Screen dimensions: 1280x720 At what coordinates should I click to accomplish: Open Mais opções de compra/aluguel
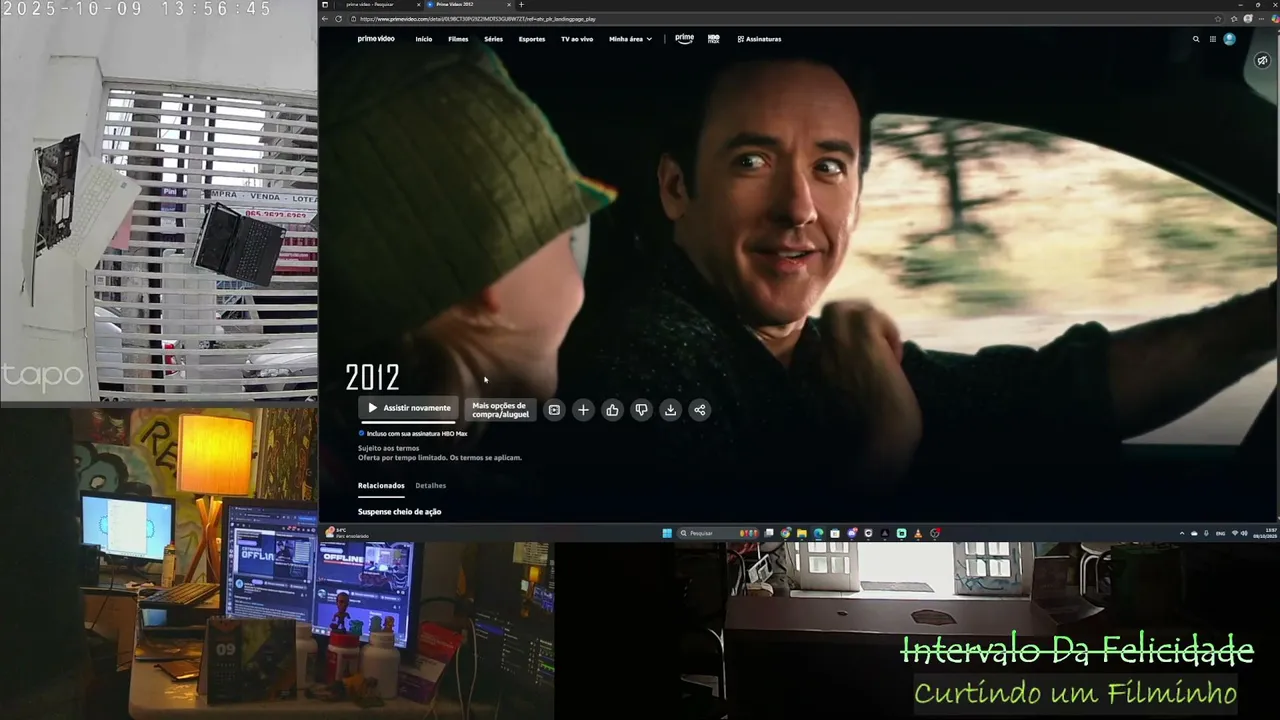tap(500, 410)
